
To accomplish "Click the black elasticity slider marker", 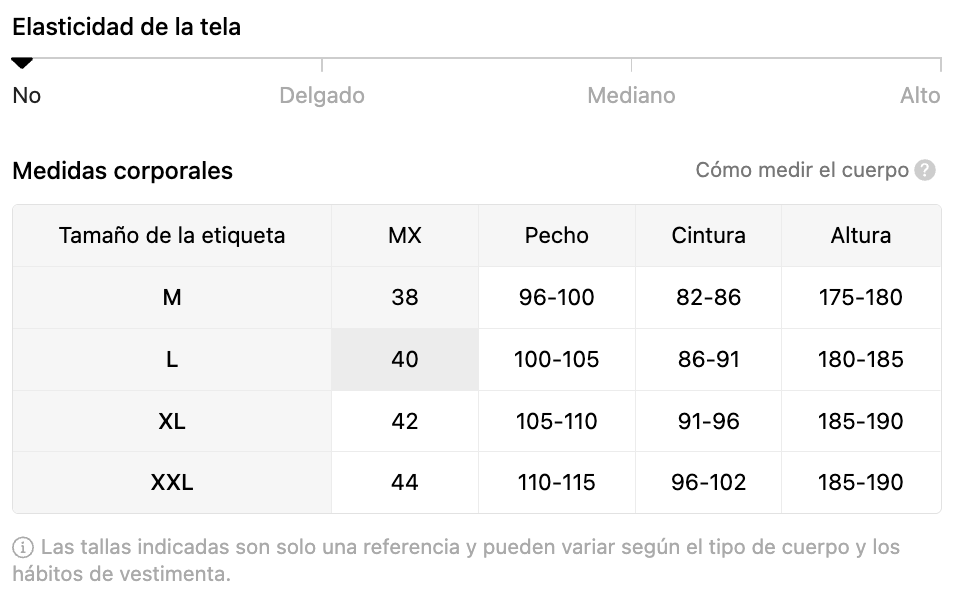I will (22, 63).
